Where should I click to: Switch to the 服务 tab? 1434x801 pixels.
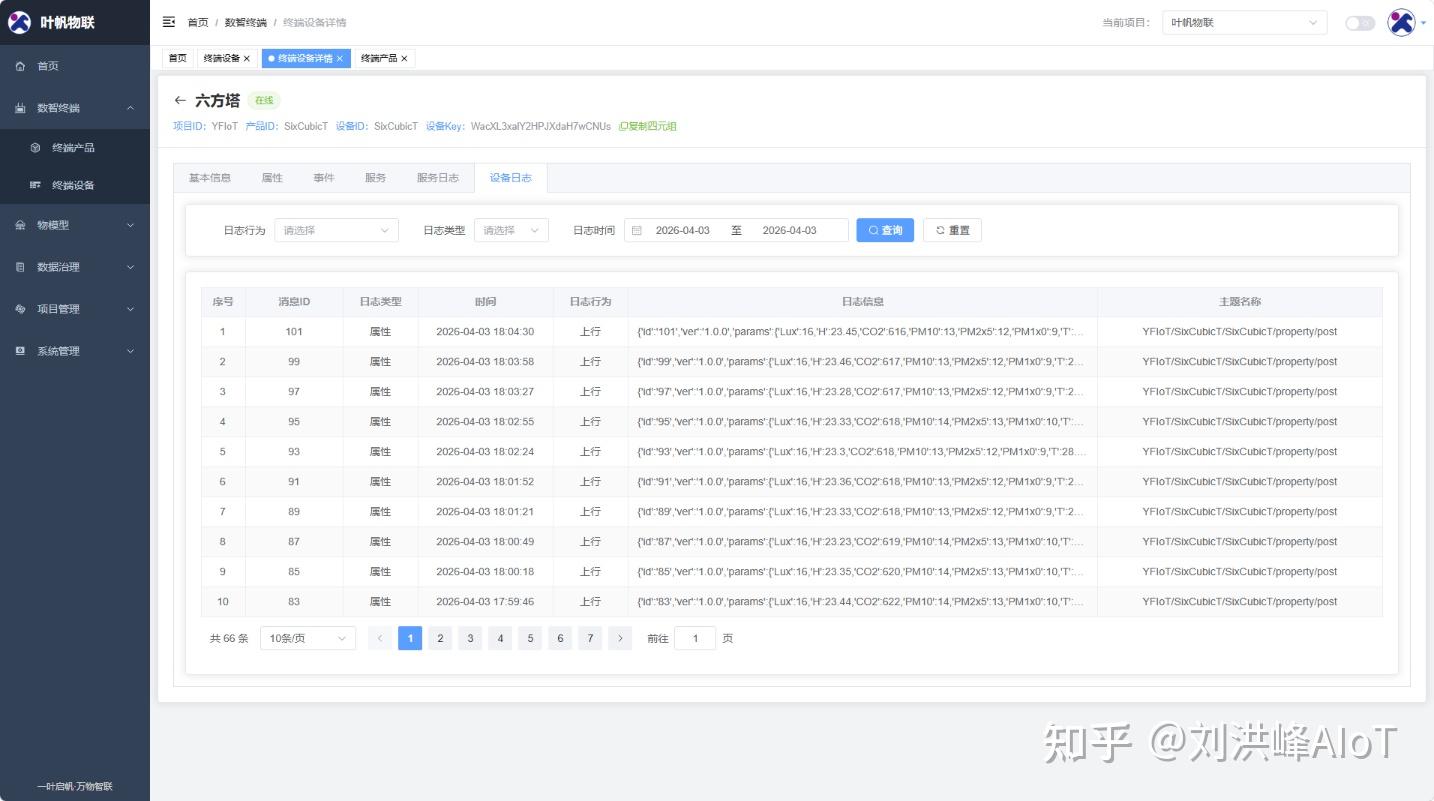point(376,178)
